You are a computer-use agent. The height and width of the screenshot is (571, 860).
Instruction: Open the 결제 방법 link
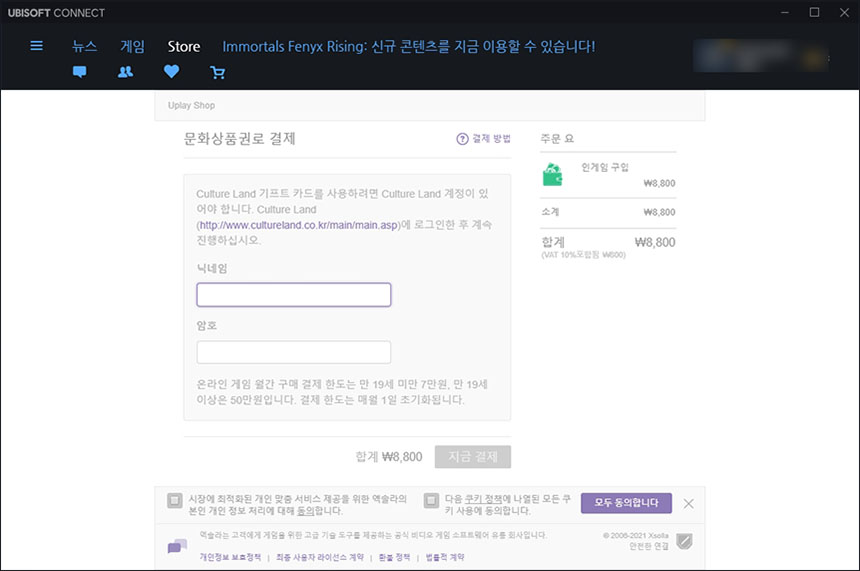point(491,139)
